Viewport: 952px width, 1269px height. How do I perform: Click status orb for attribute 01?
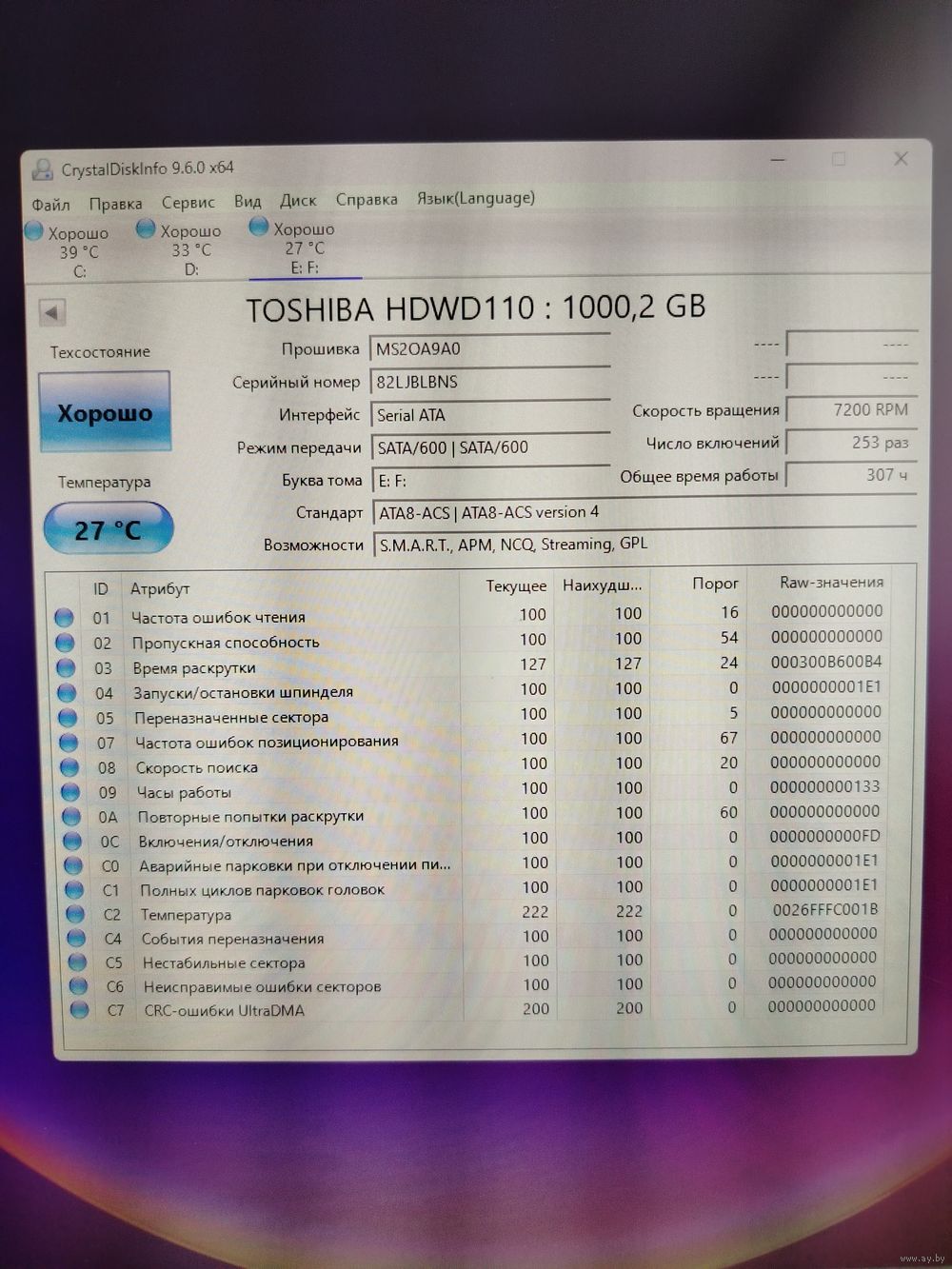point(64,618)
